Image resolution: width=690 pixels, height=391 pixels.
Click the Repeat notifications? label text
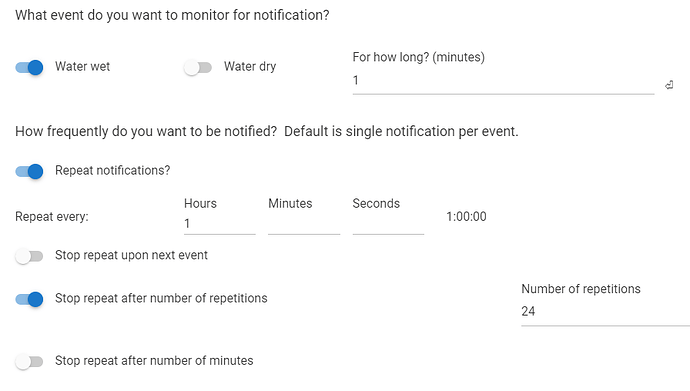point(113,171)
